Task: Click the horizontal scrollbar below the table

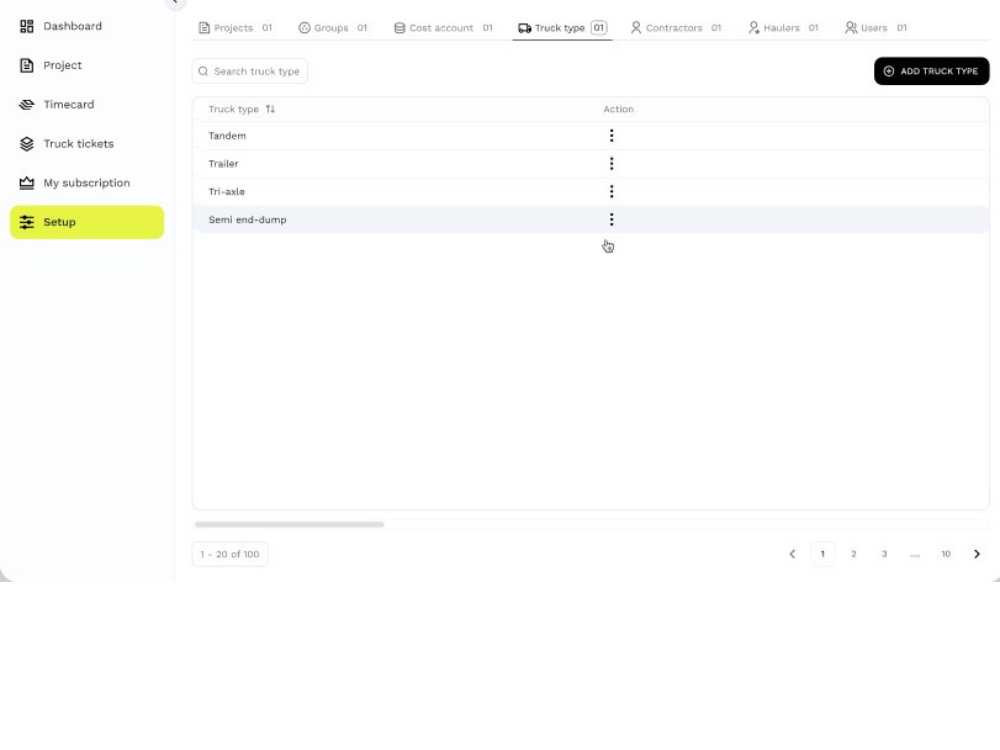Action: (x=289, y=524)
